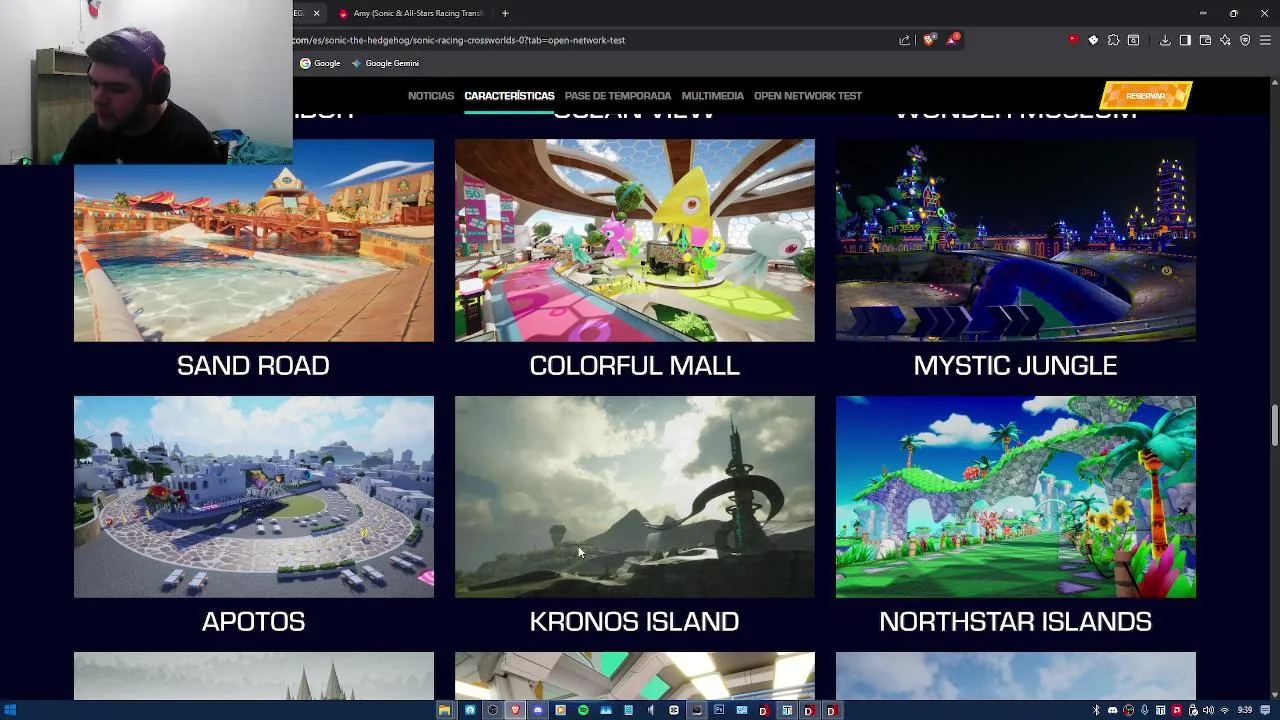Click the Bluetooth tray icon
The width and height of the screenshot is (1280, 720).
[1096, 710]
